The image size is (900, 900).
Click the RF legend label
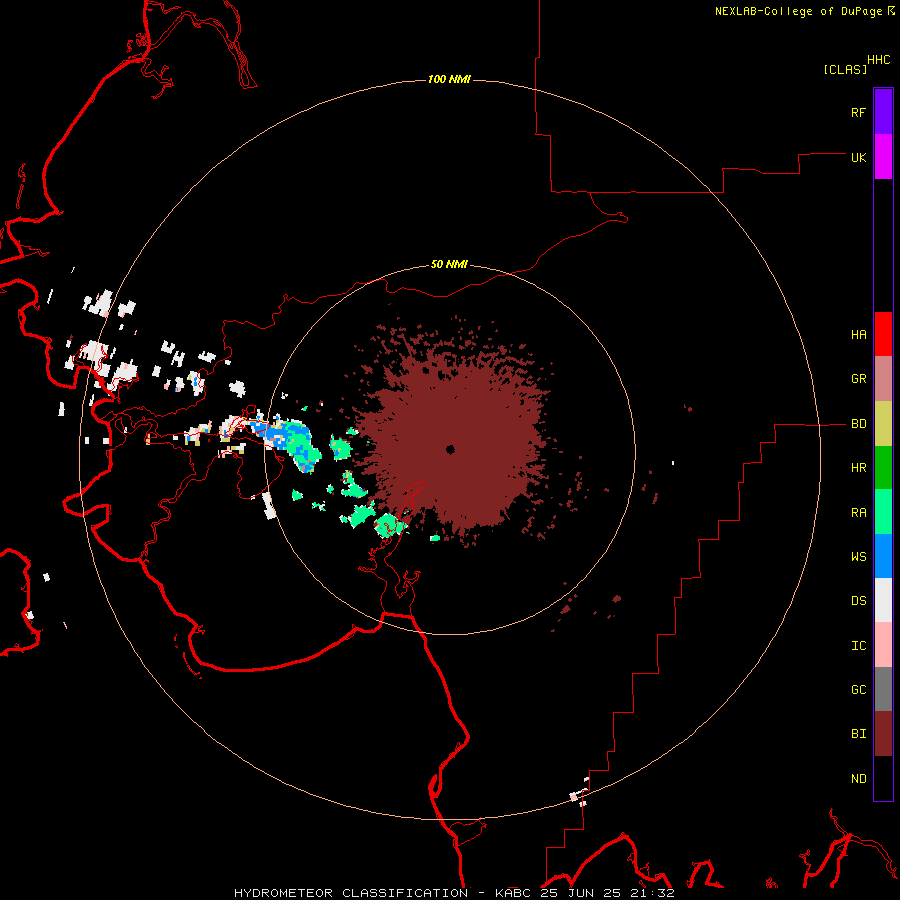(x=859, y=112)
